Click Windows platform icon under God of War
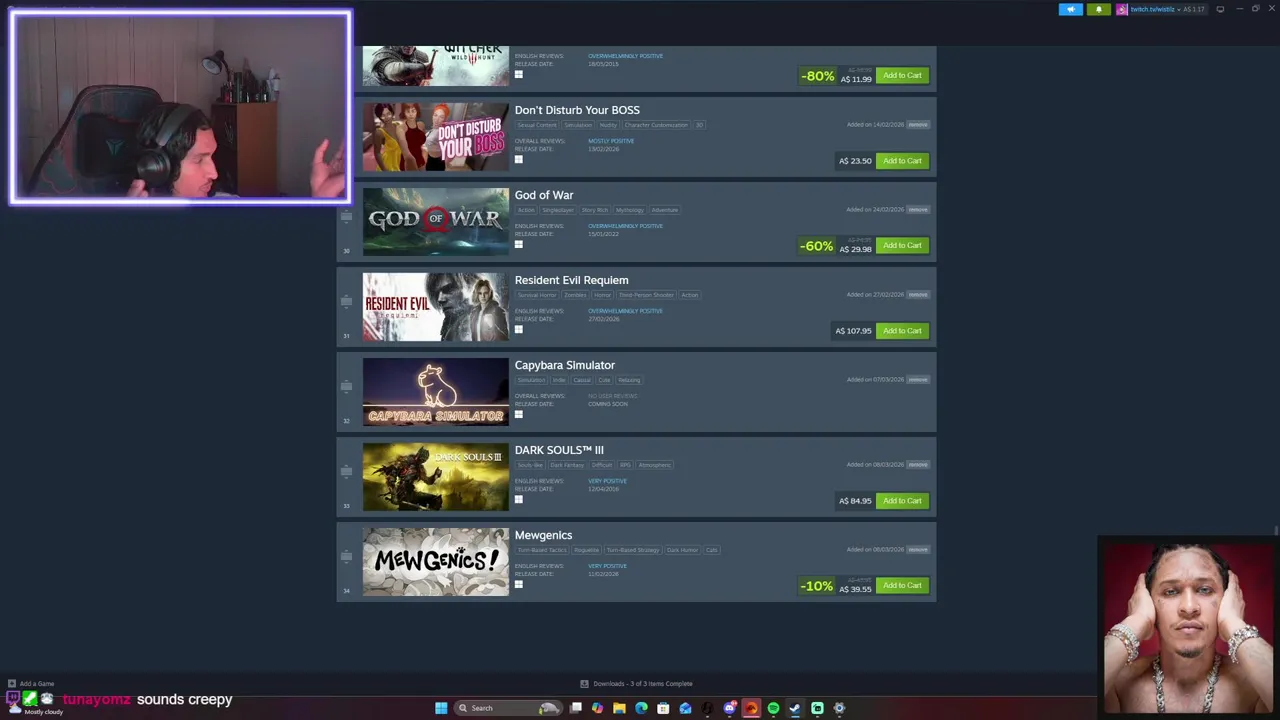This screenshot has width=1280, height=720. point(518,244)
